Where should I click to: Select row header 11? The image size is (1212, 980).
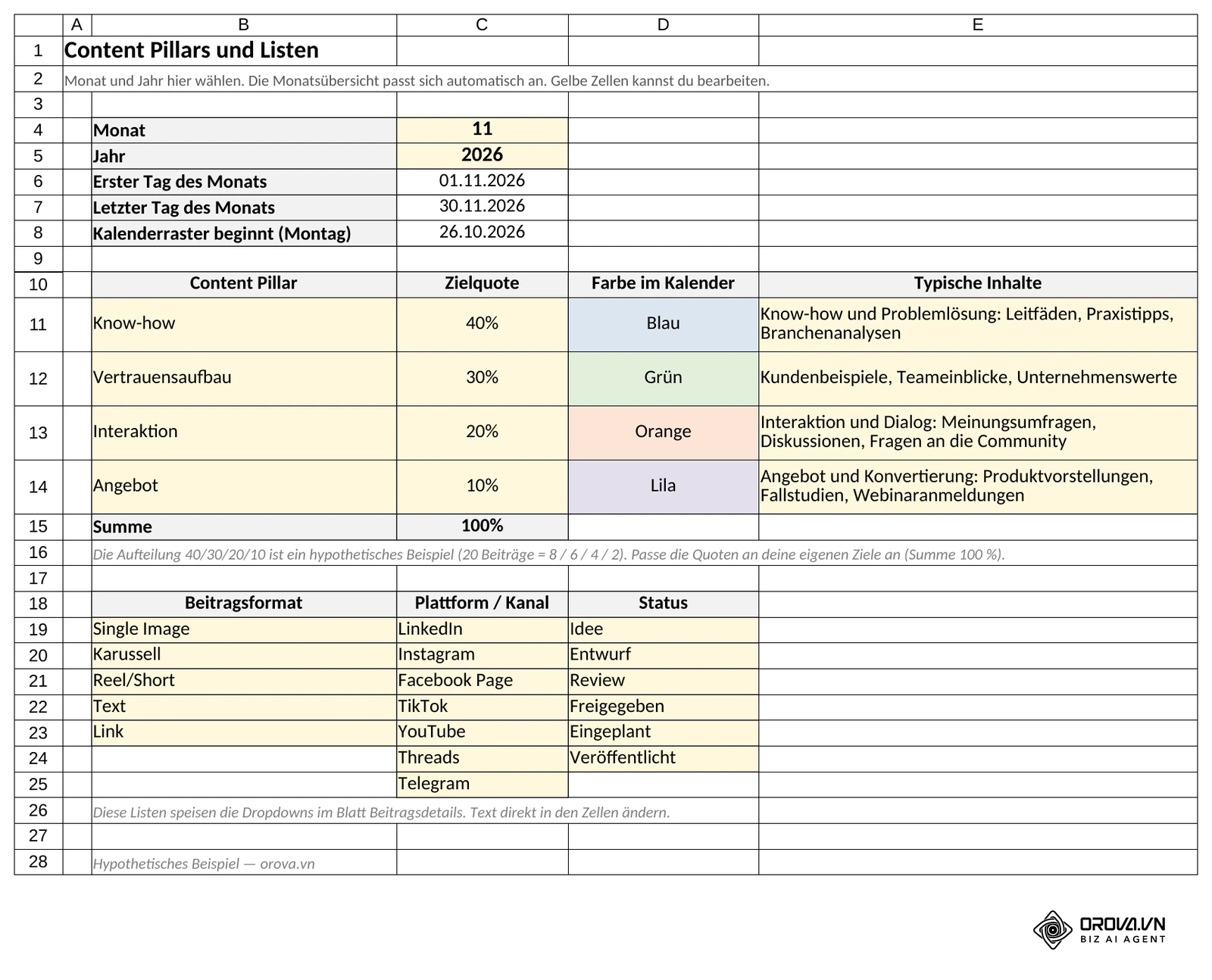click(39, 324)
